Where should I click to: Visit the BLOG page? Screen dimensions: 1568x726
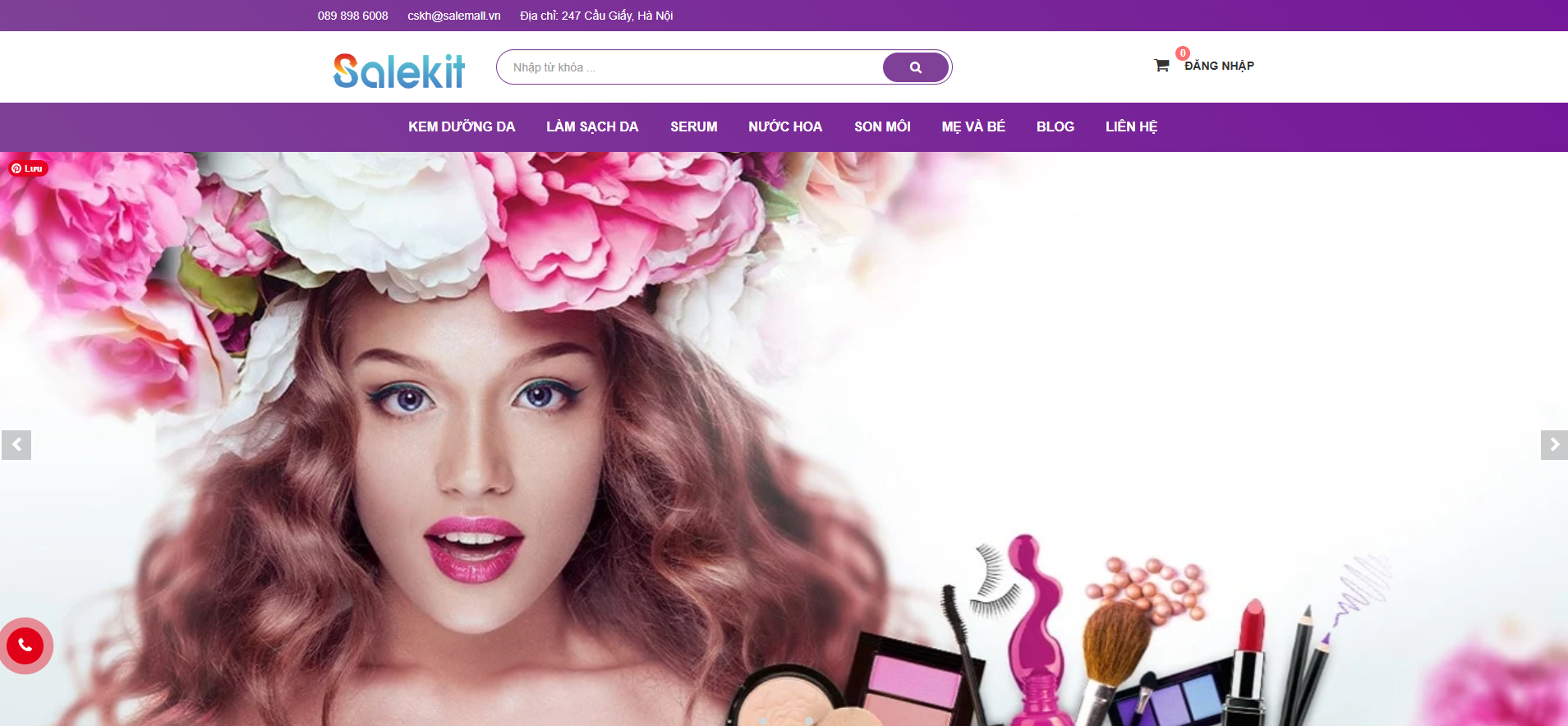pos(1055,127)
